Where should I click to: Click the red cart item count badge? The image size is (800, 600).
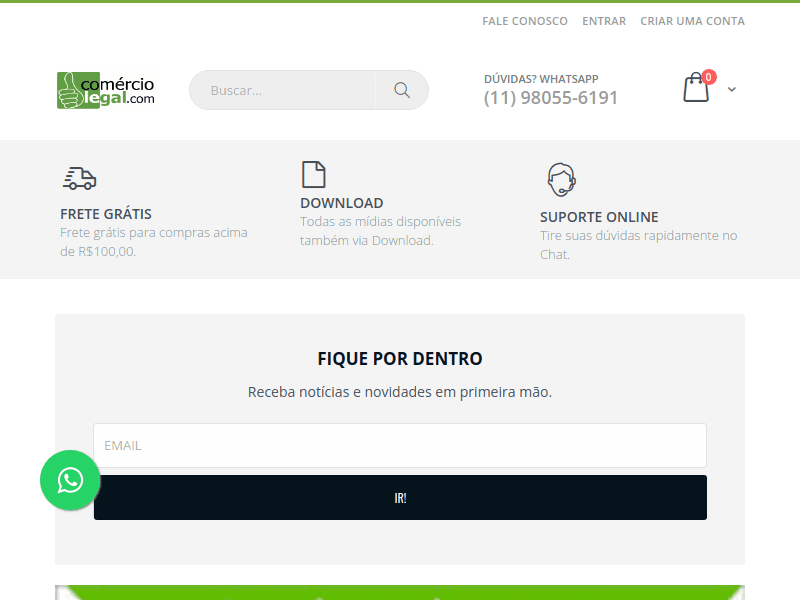[709, 77]
